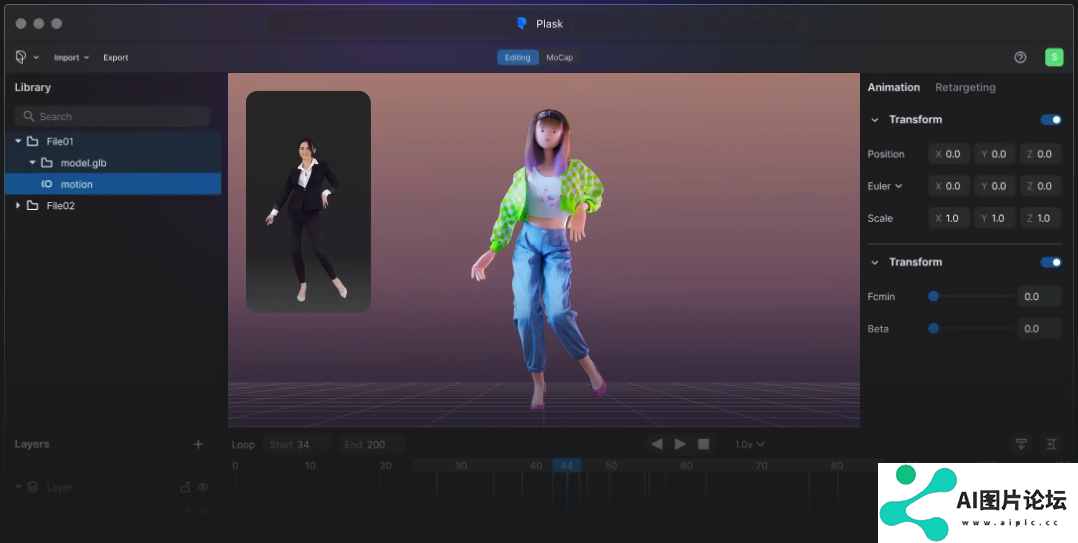Click the frame 44 playhead marker

(x=566, y=465)
